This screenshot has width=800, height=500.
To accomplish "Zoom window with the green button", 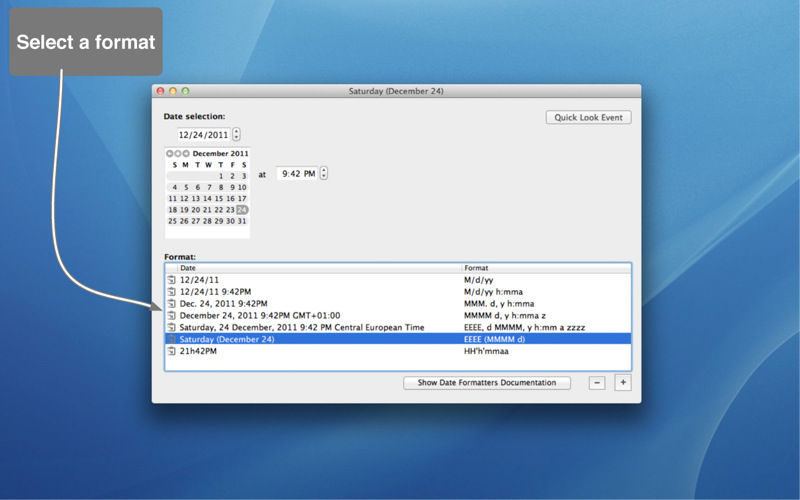I will [x=186, y=91].
